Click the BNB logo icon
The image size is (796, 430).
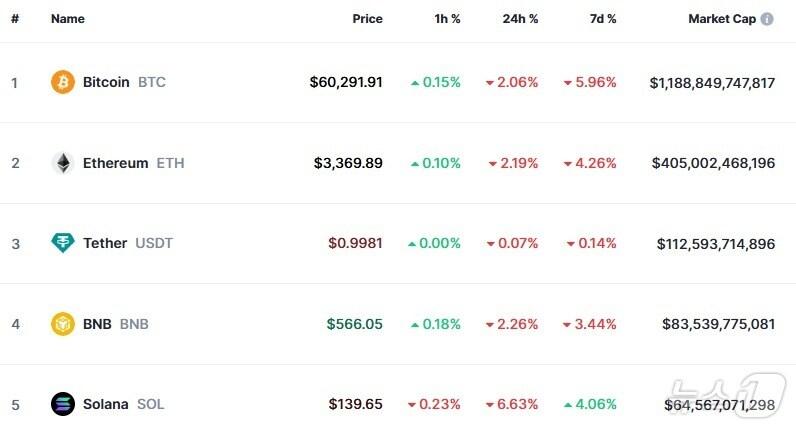[x=63, y=324]
